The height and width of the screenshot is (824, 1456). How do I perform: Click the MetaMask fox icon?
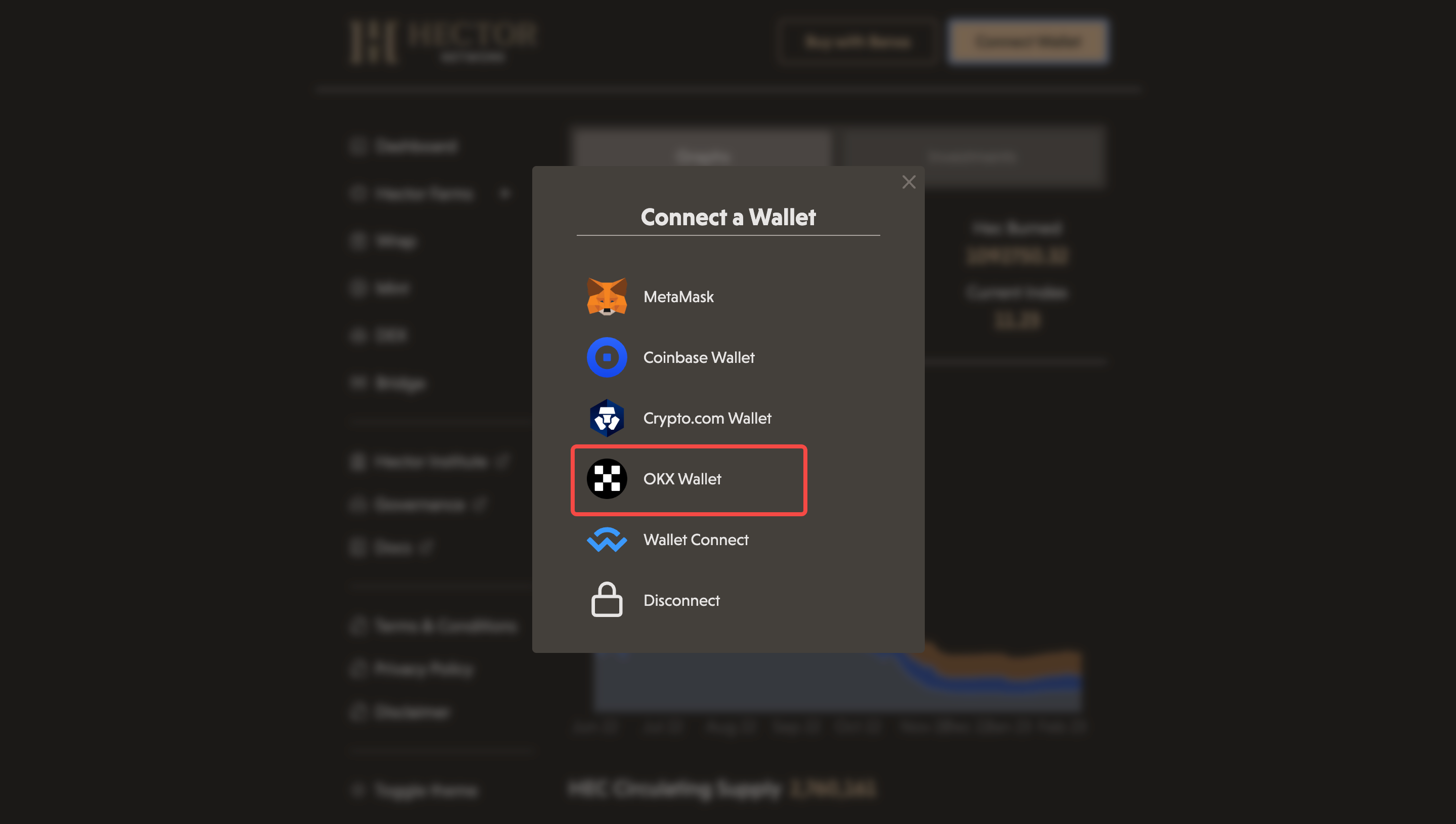(x=607, y=297)
